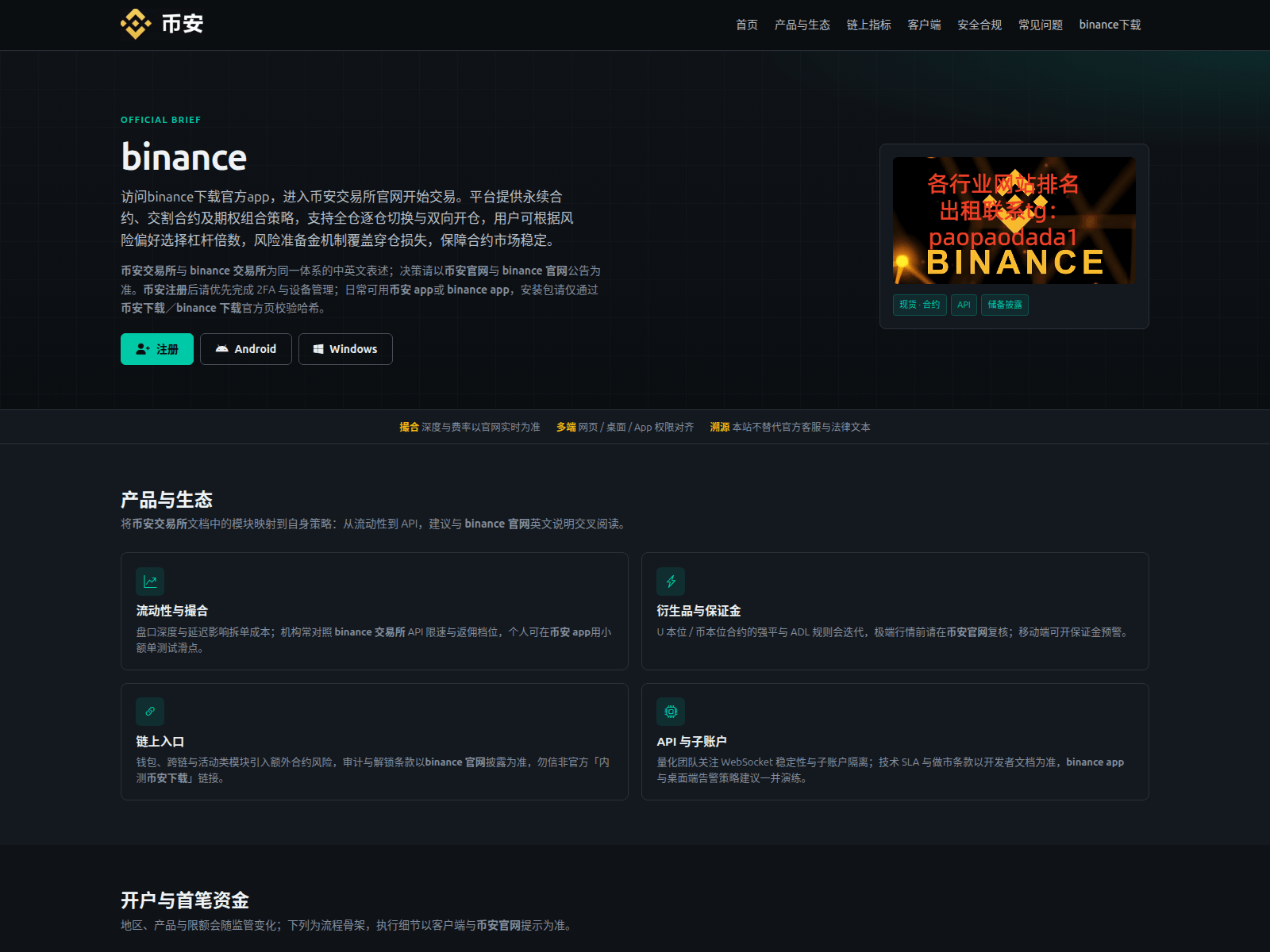
Task: Open the BINANCE banner thumbnail
Action: pos(1014,221)
